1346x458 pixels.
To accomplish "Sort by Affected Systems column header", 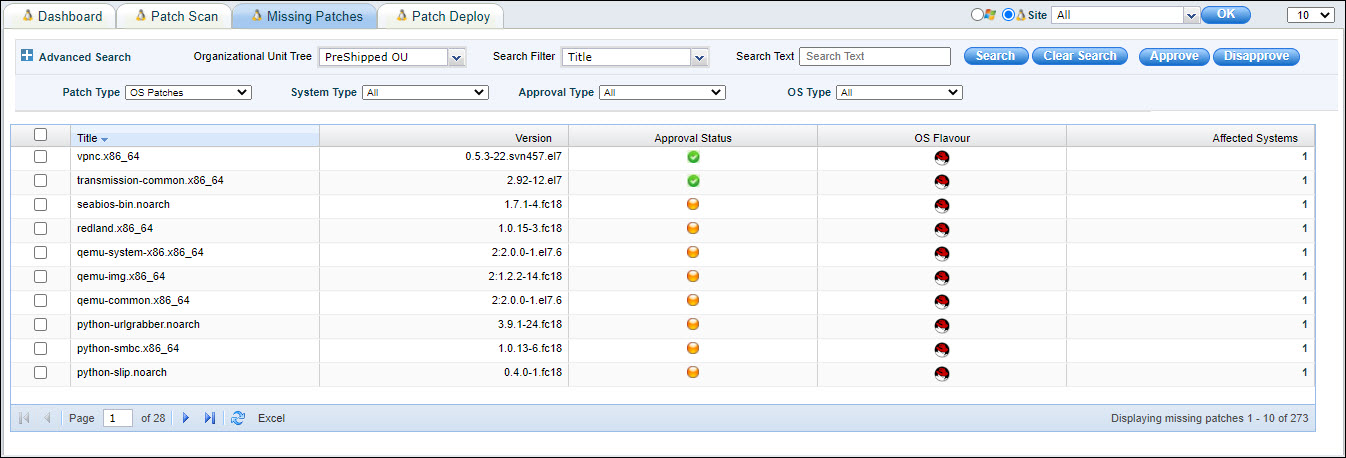I will tap(1191, 138).
